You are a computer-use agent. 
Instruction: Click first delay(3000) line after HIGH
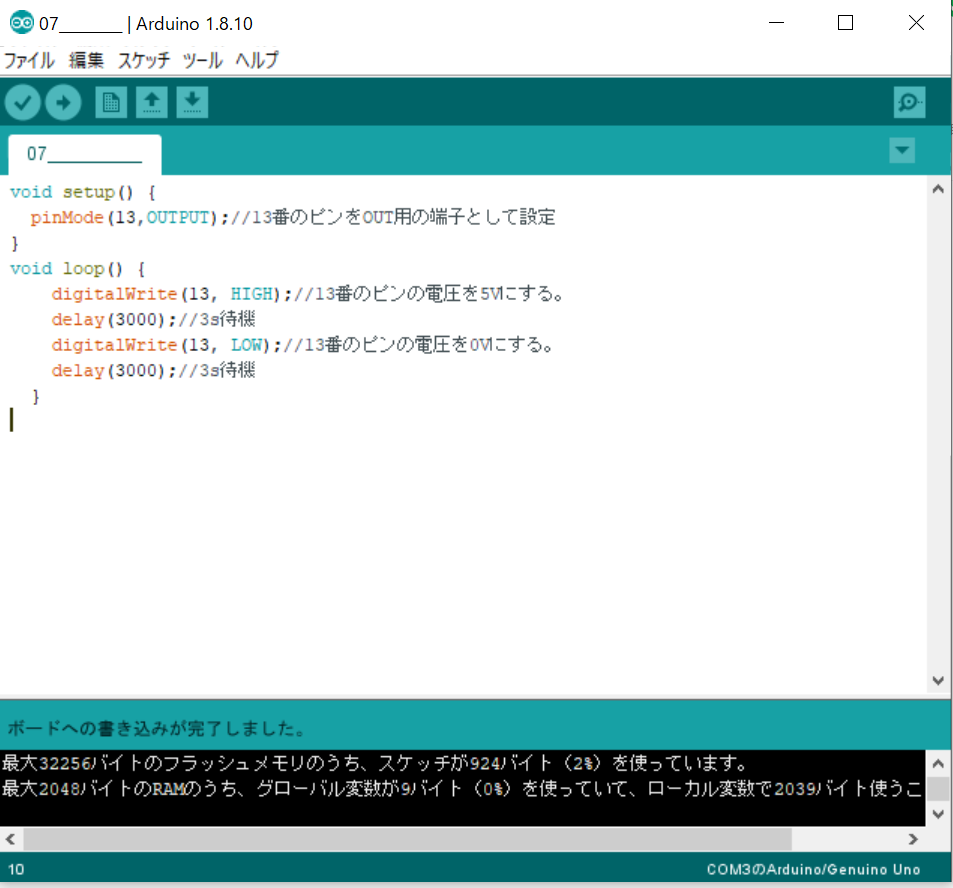153,320
